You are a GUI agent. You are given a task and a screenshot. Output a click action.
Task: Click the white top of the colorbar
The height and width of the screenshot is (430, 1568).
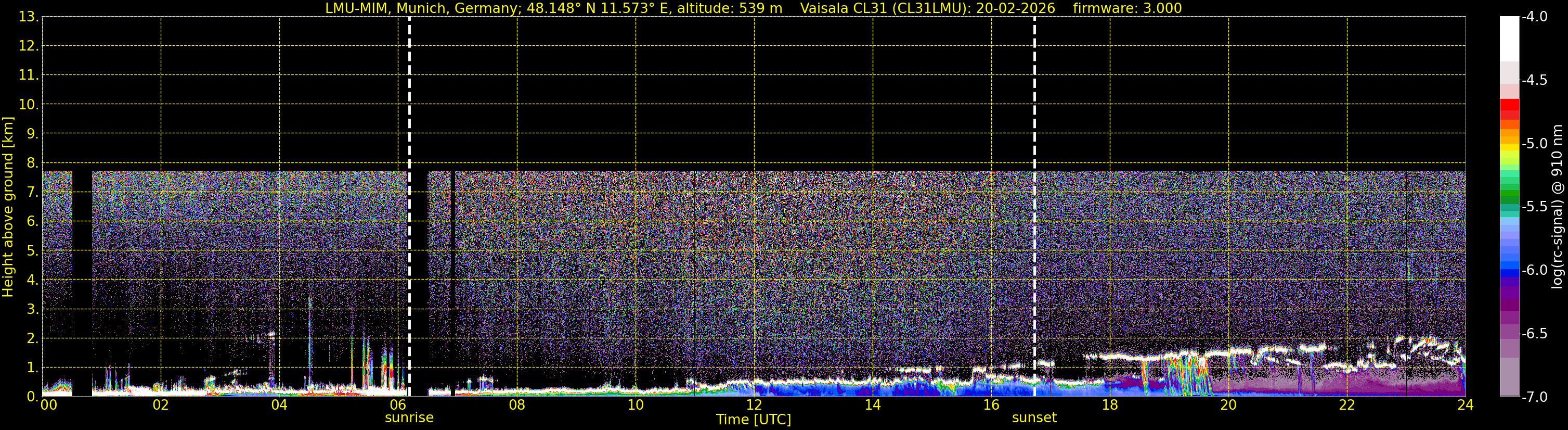coord(1509,39)
